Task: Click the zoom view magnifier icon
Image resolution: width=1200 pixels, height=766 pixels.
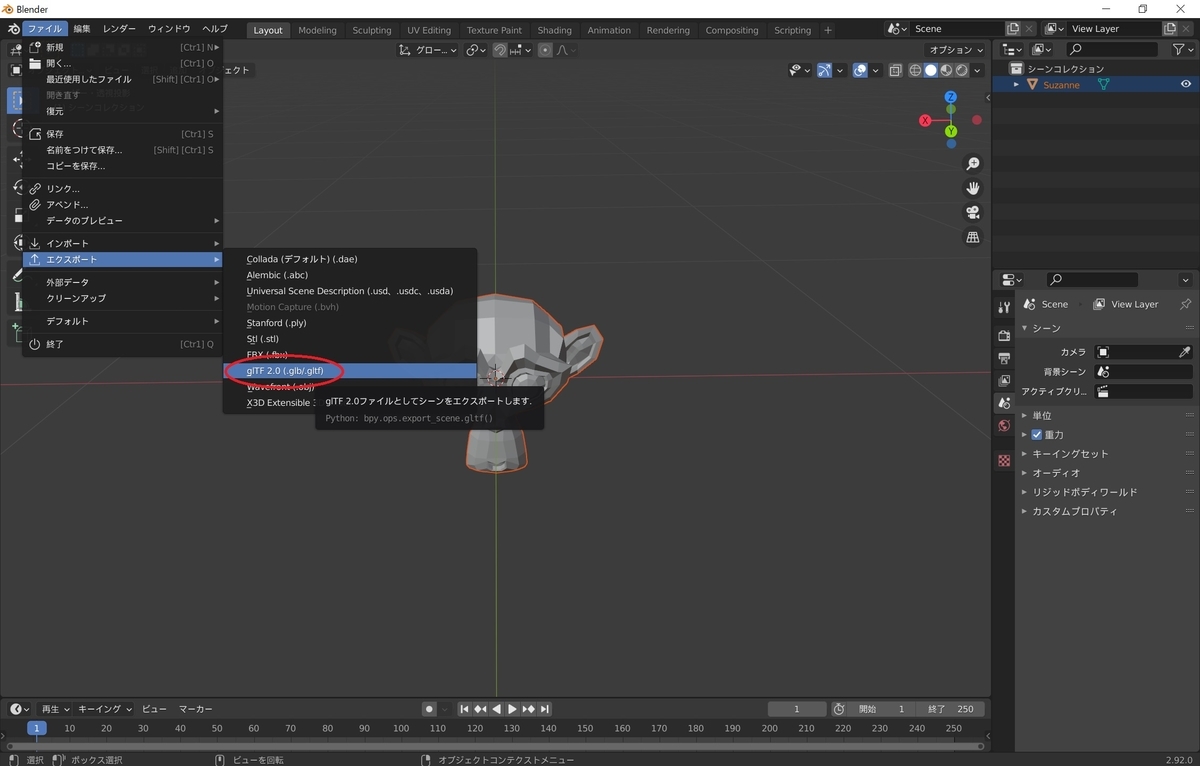Action: pyautogui.click(x=972, y=164)
